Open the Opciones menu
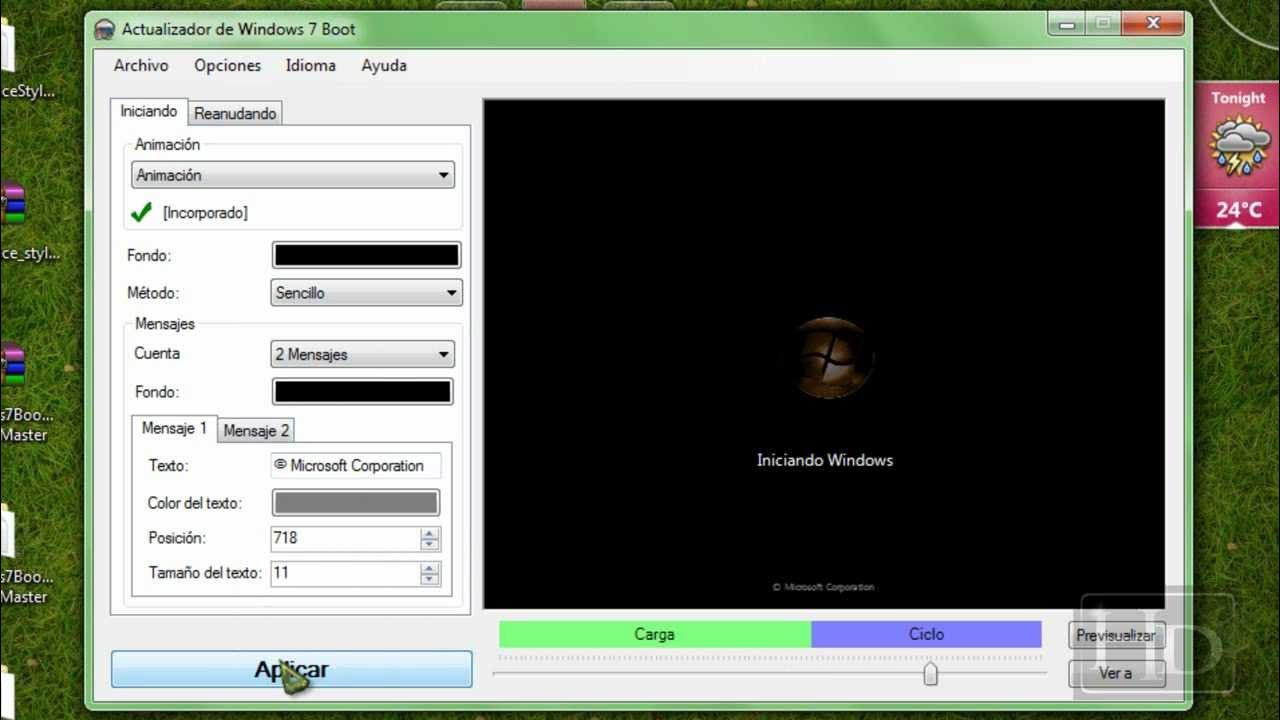This screenshot has width=1280, height=720. click(x=227, y=65)
